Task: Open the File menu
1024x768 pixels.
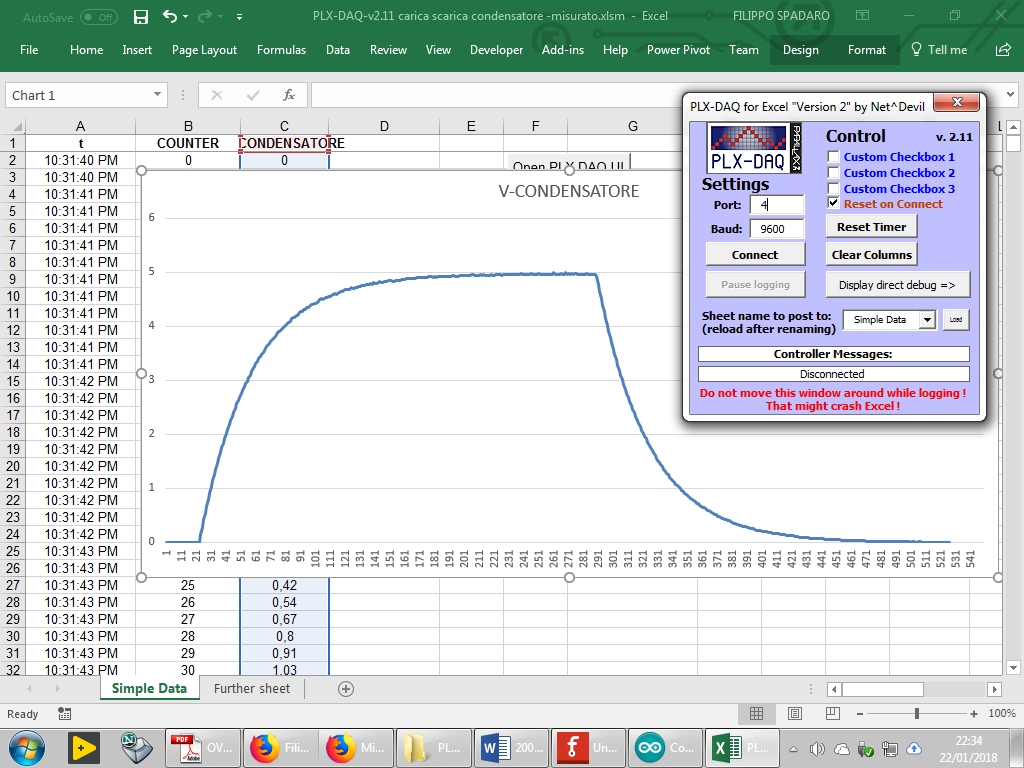Action: (29, 50)
